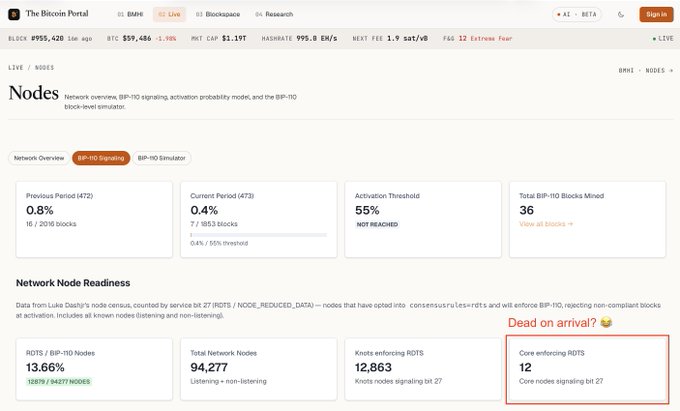Click hashrate 995.8 EH/s value
This screenshot has height=411, width=680.
(317, 38)
